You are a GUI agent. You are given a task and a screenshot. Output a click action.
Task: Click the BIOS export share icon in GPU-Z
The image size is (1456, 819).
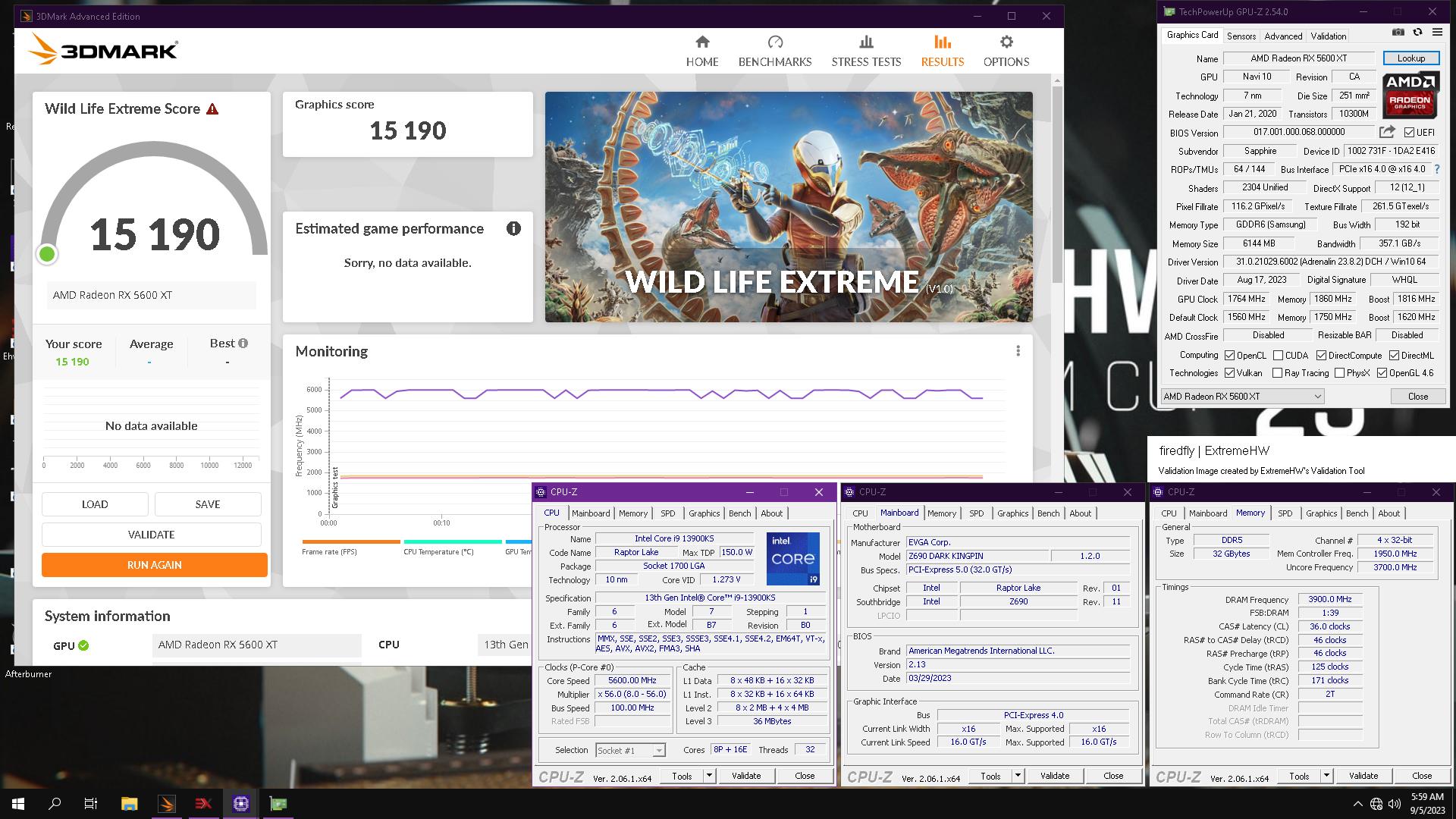(x=1387, y=132)
